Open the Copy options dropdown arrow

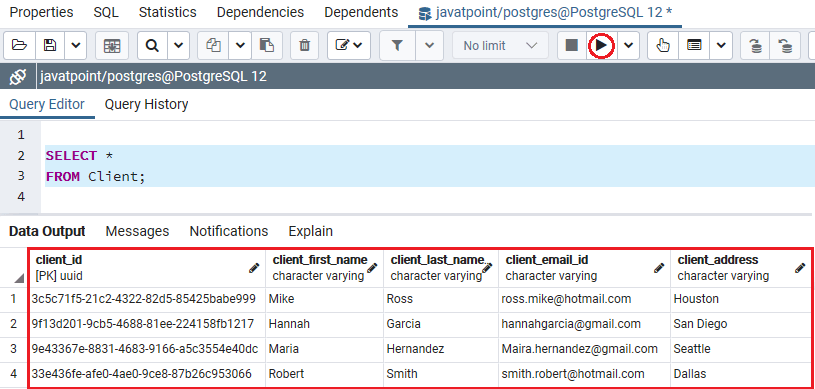[240, 46]
